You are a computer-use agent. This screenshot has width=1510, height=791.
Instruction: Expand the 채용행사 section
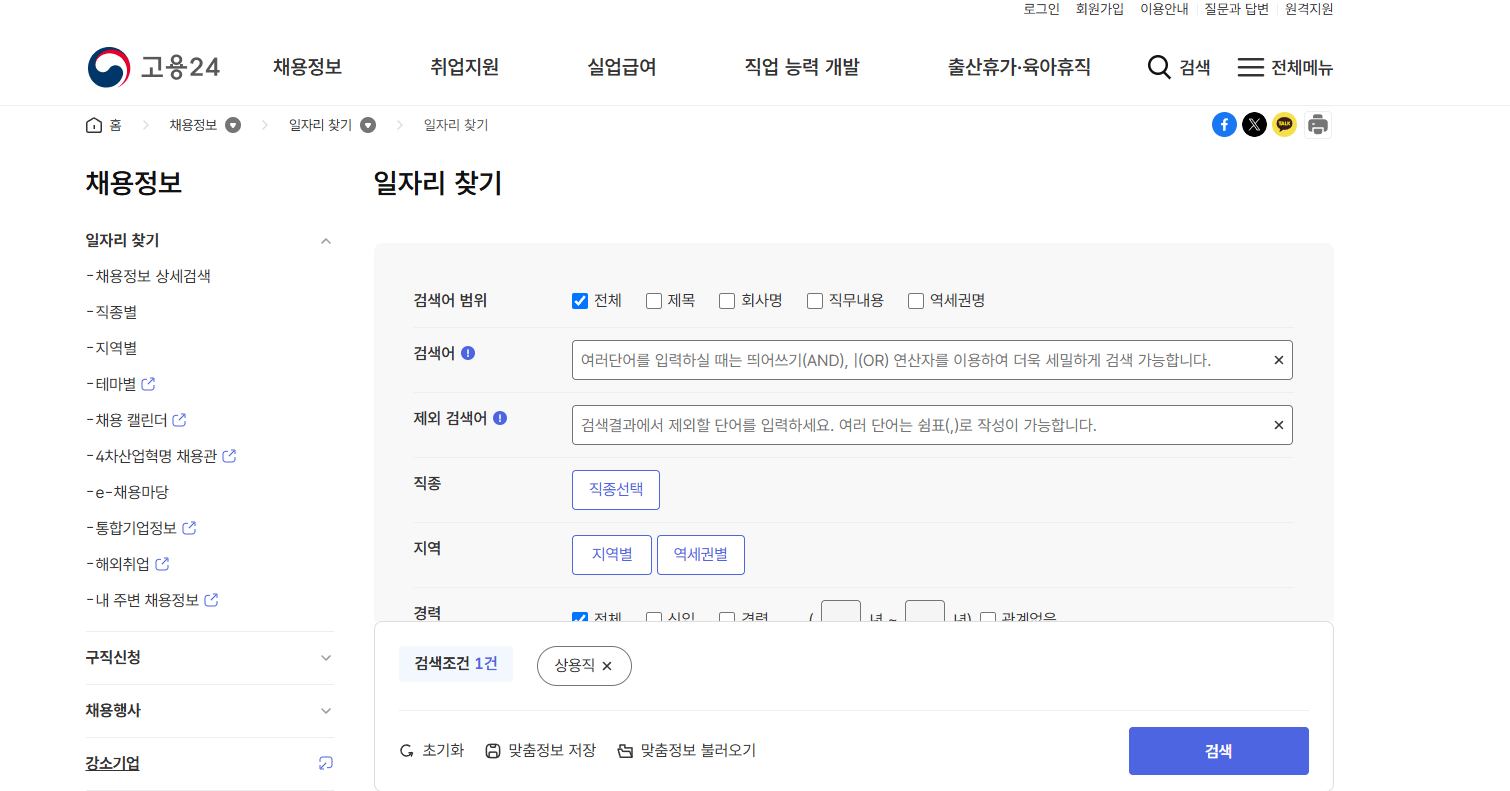tap(325, 710)
